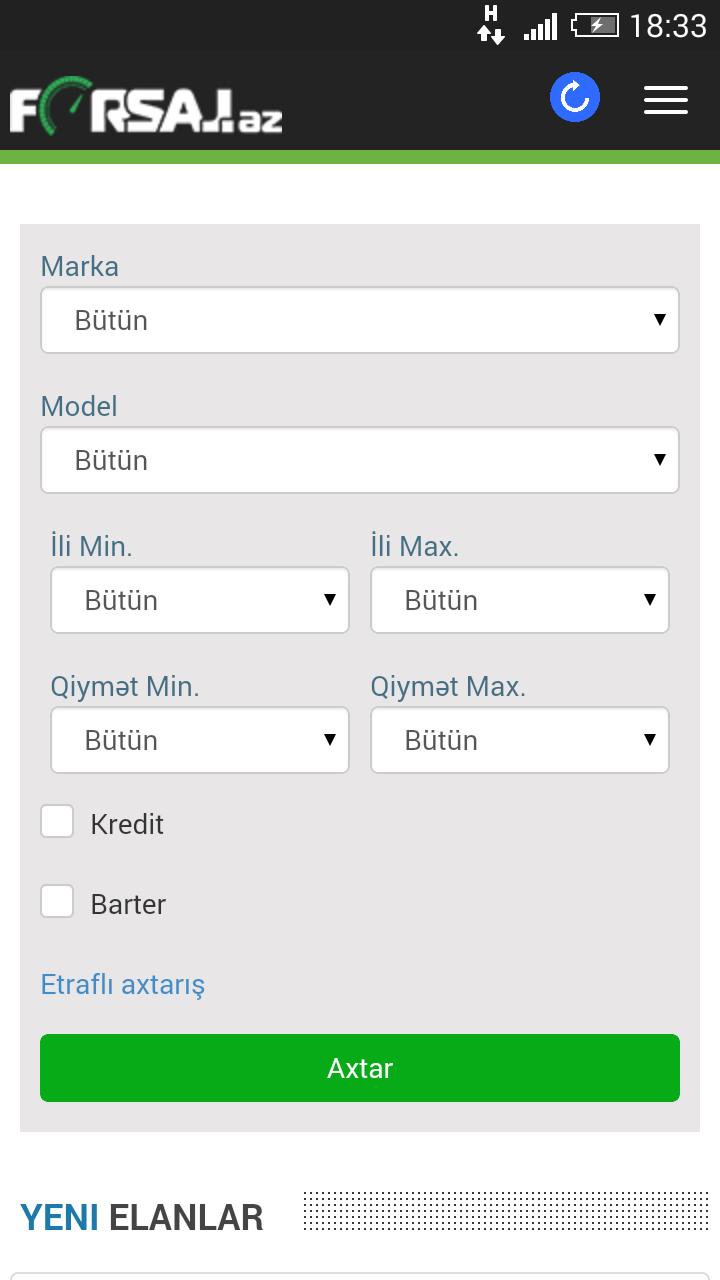Tap the battery charging status icon
This screenshot has width=720, height=1280.
coord(594,25)
